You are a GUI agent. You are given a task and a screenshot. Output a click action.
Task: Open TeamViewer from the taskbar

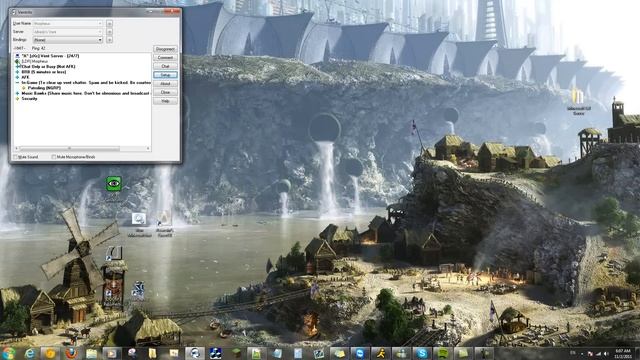tap(360, 353)
